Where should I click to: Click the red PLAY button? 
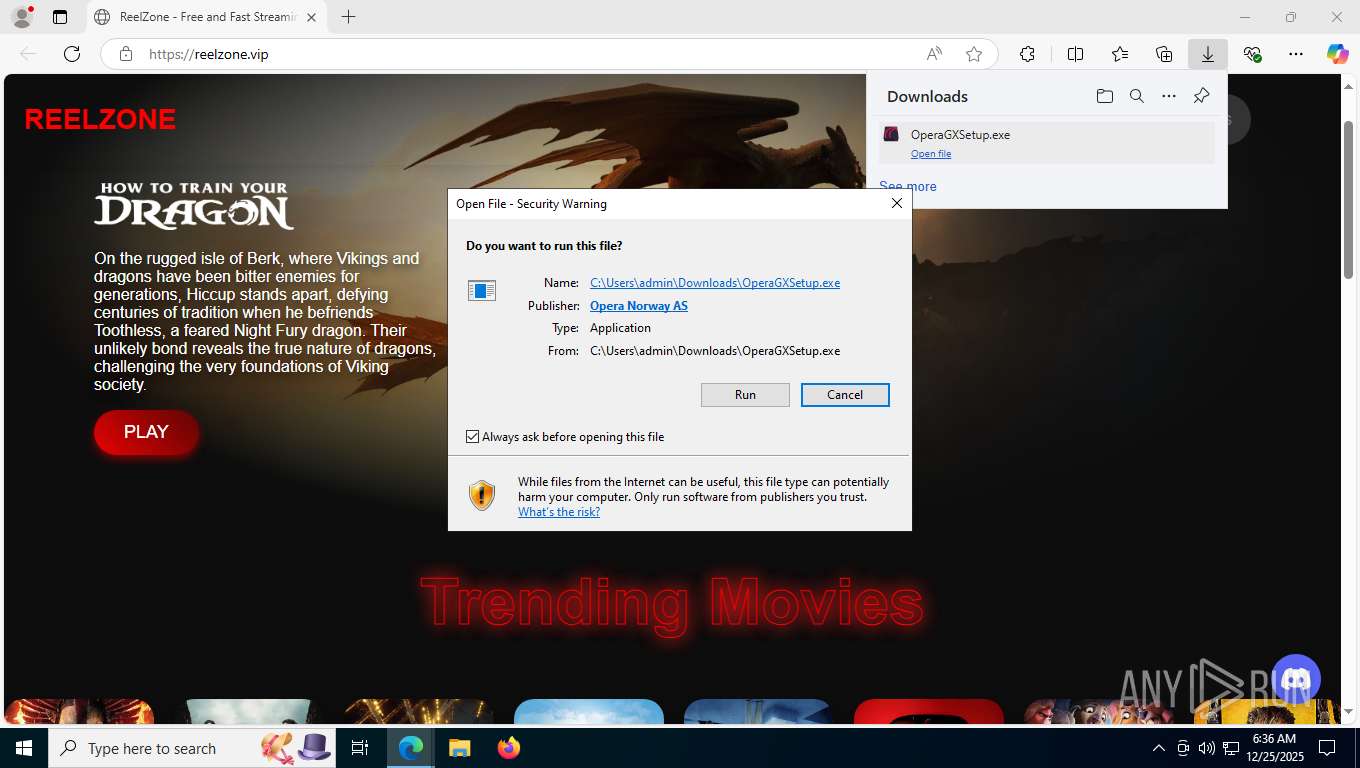point(146,432)
